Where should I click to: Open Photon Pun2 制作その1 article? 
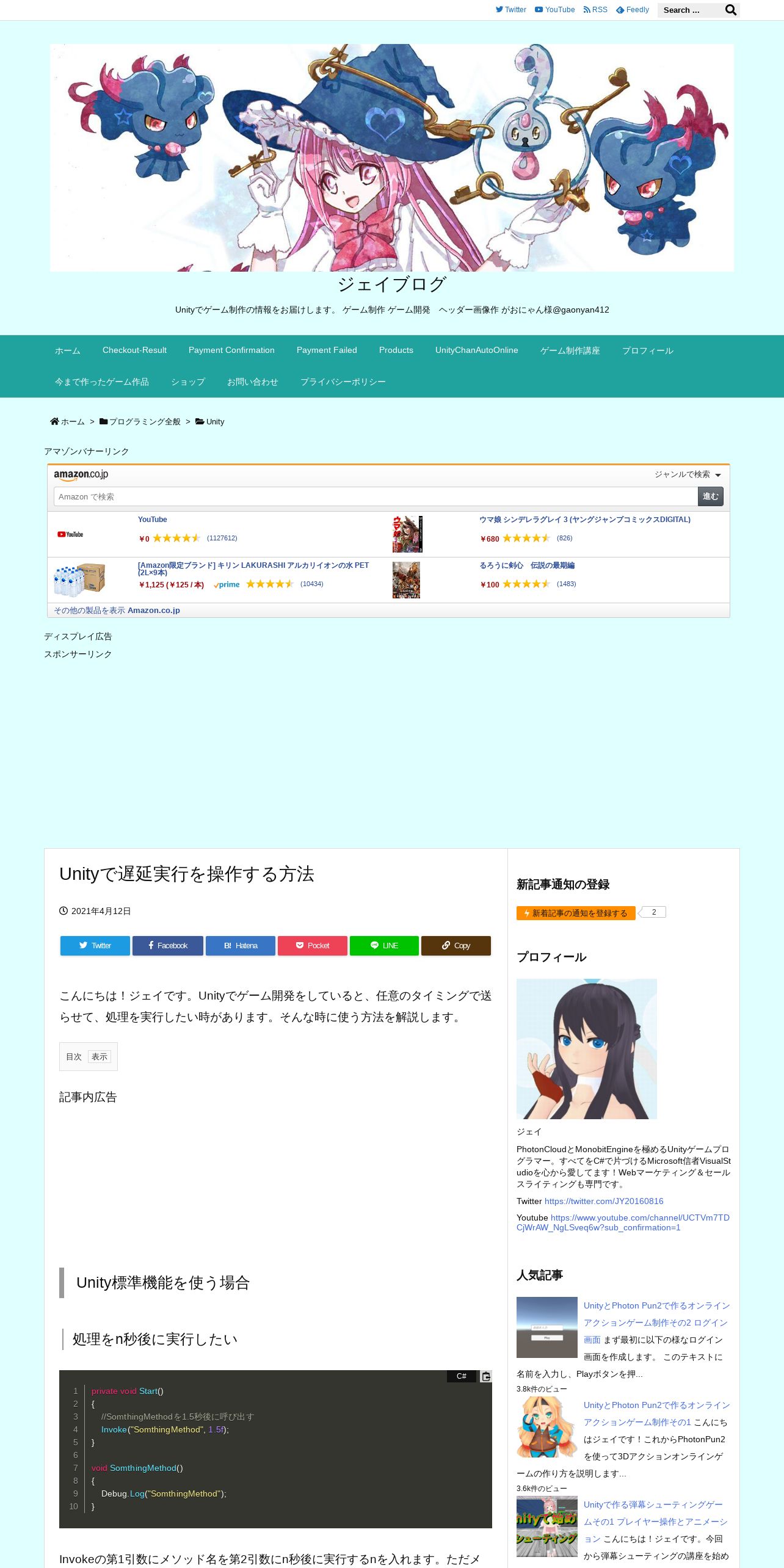[656, 1414]
